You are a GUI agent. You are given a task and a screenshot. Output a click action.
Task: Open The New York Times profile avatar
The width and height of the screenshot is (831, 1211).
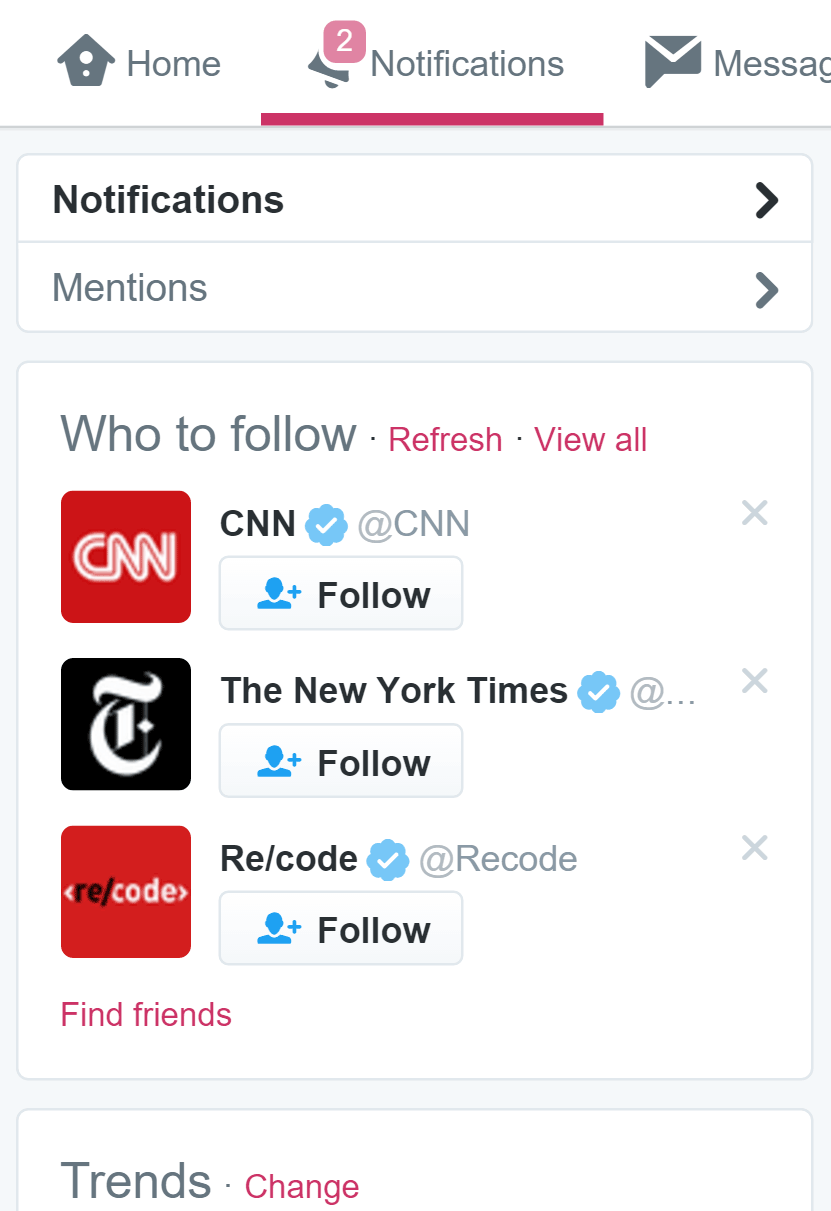click(126, 724)
